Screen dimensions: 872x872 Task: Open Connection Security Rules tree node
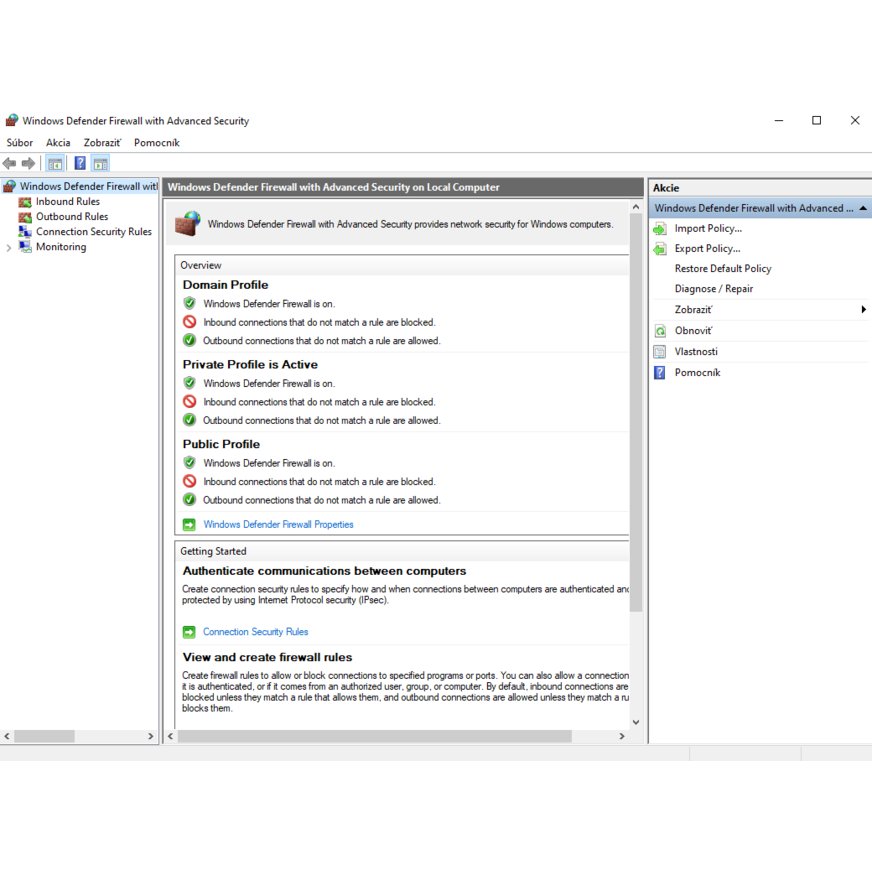point(93,231)
